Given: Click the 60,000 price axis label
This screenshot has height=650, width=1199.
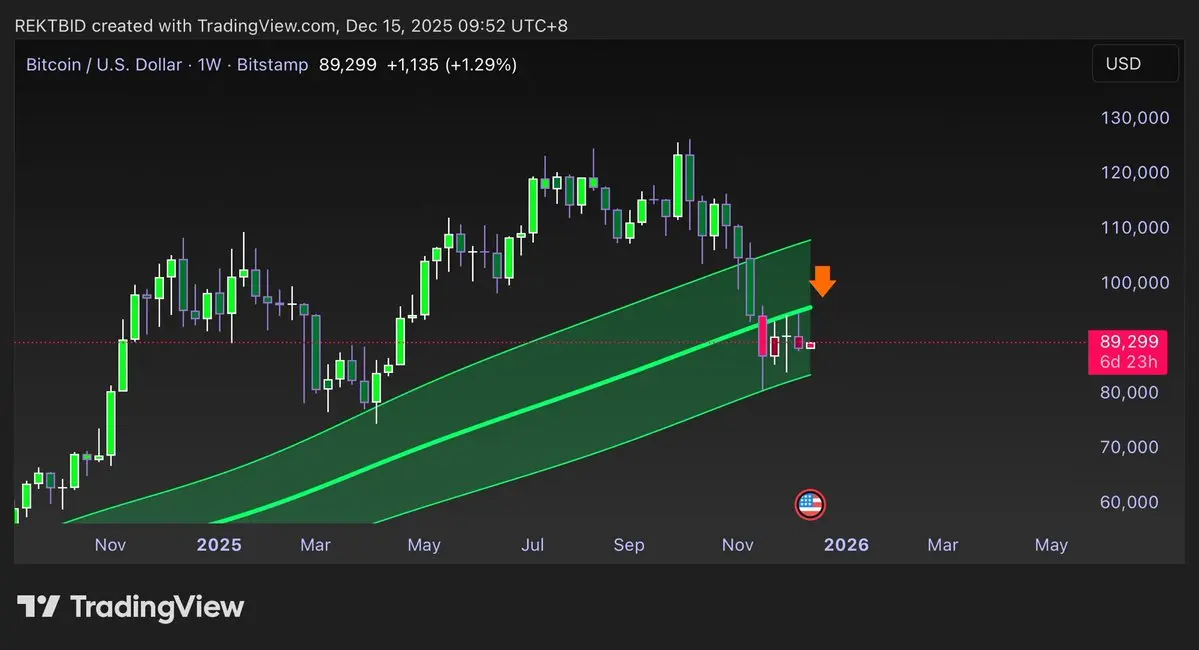Looking at the screenshot, I should click(1129, 502).
